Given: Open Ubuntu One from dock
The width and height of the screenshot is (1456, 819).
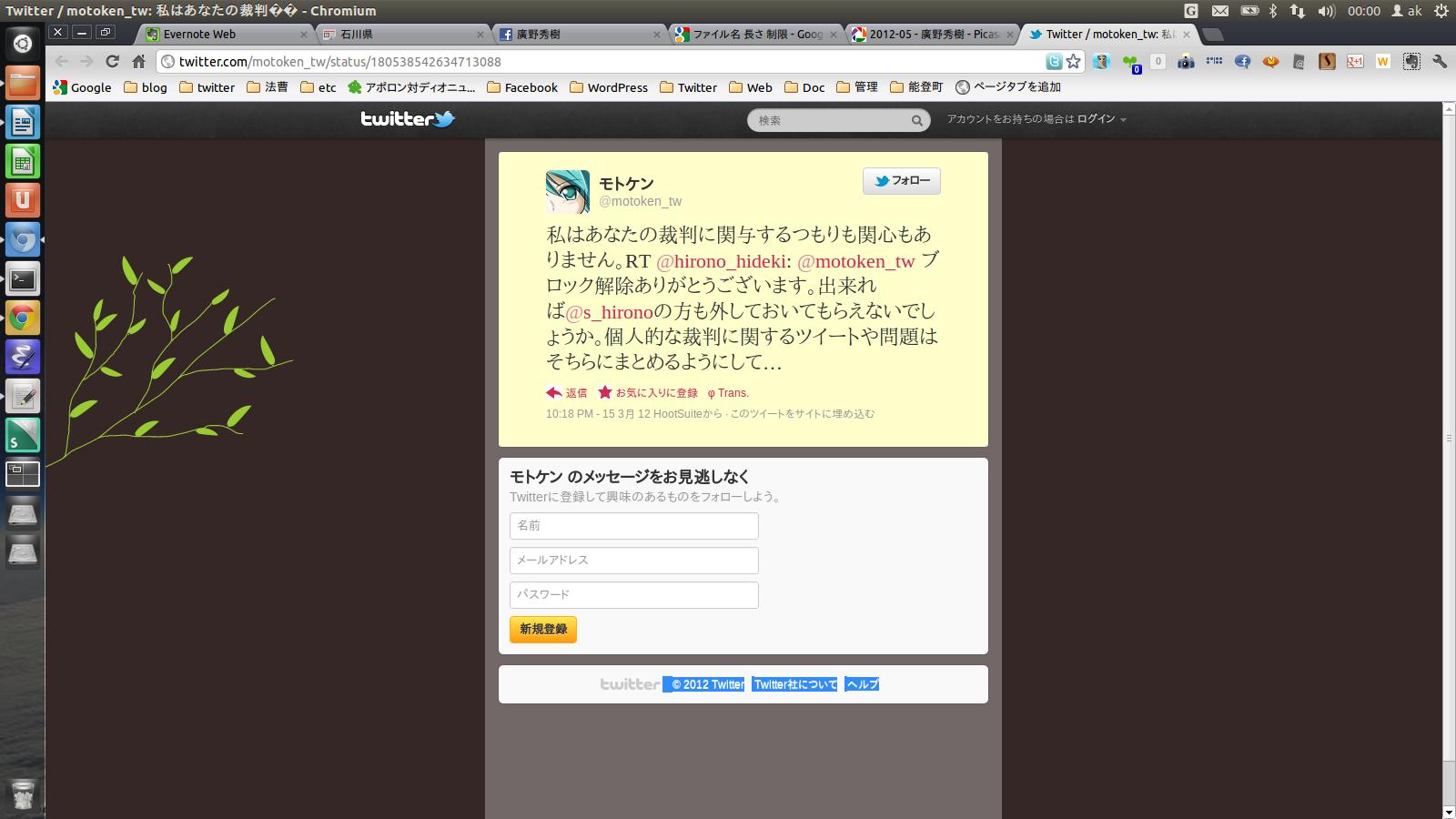Looking at the screenshot, I should click(x=23, y=200).
